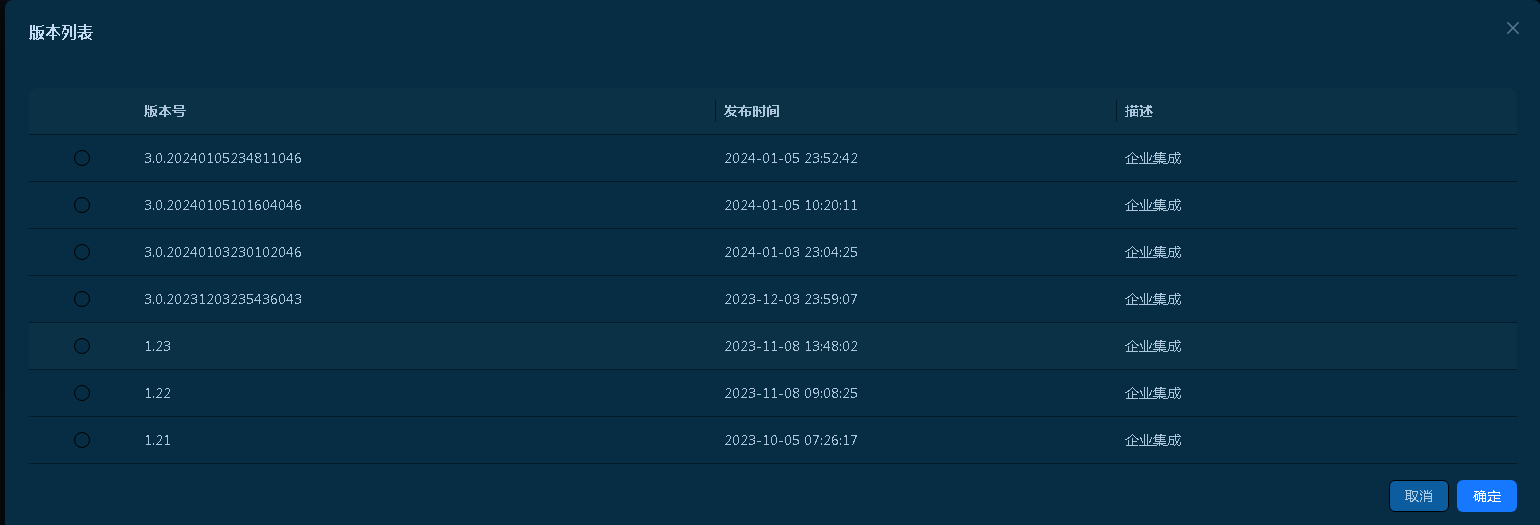Open the 企业集成 link for 2024-01-03 release
This screenshot has height=525, width=1540.
pos(1153,252)
